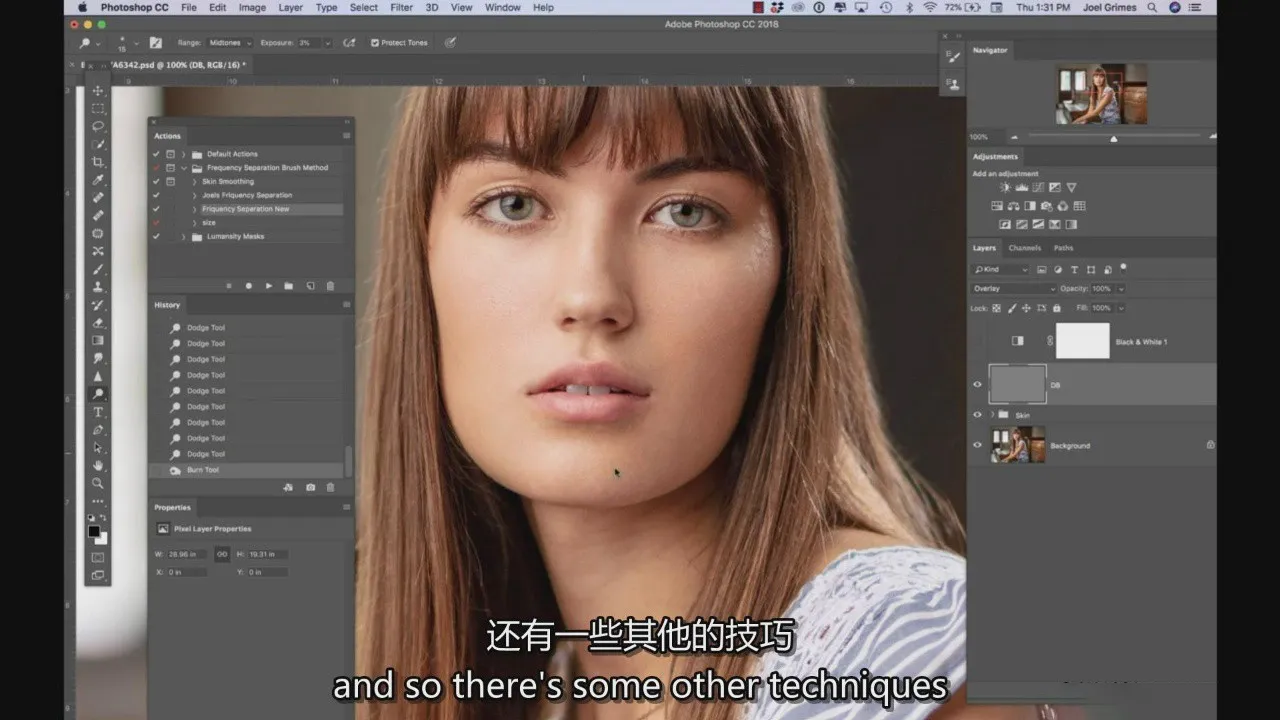Open the Layer menu
The height and width of the screenshot is (720, 1280).
point(290,7)
